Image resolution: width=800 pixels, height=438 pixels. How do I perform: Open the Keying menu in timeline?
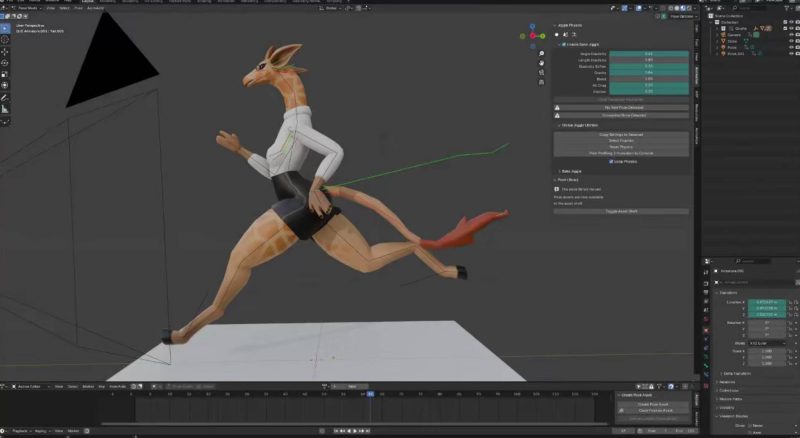42,431
